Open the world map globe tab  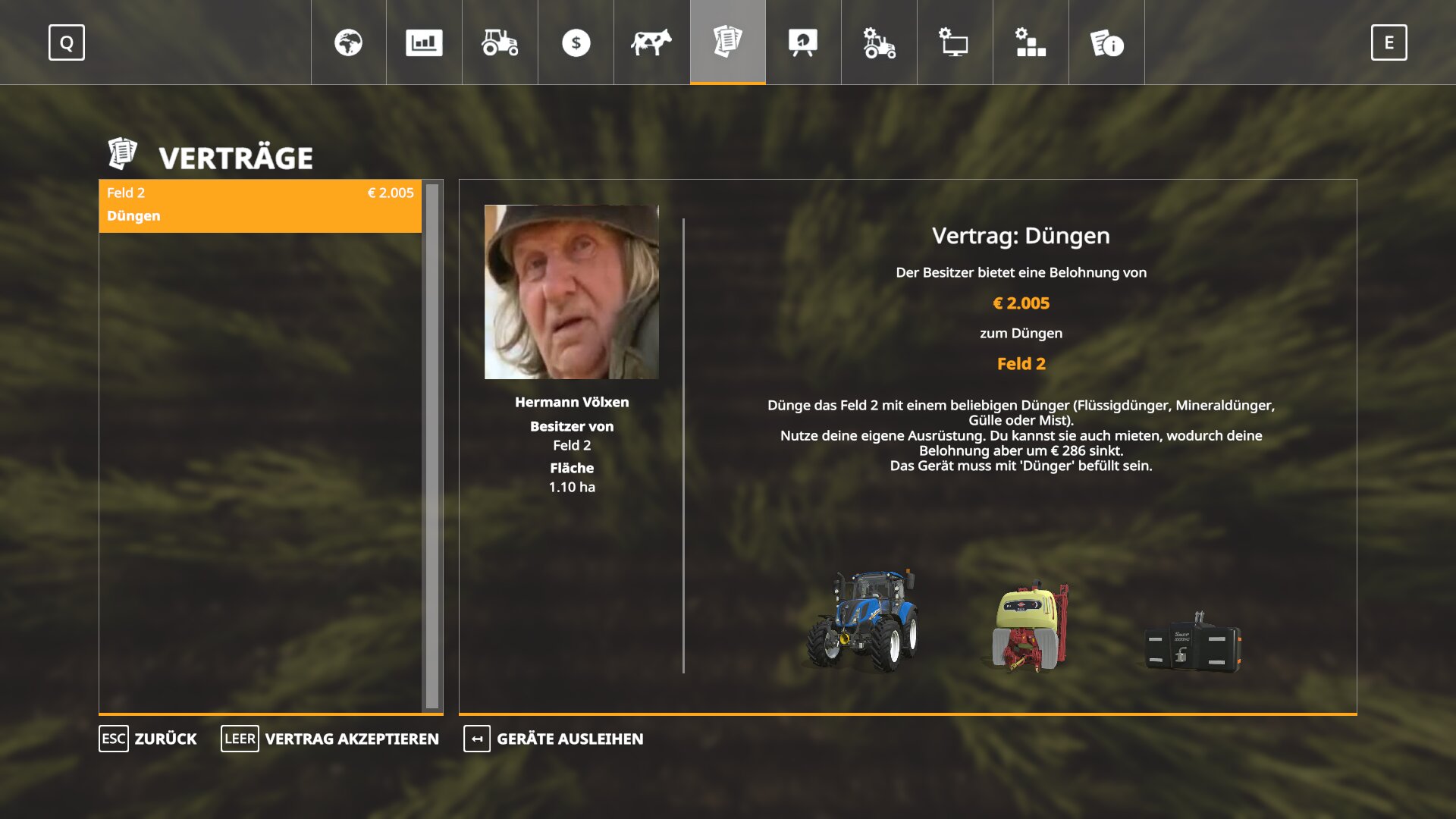348,42
